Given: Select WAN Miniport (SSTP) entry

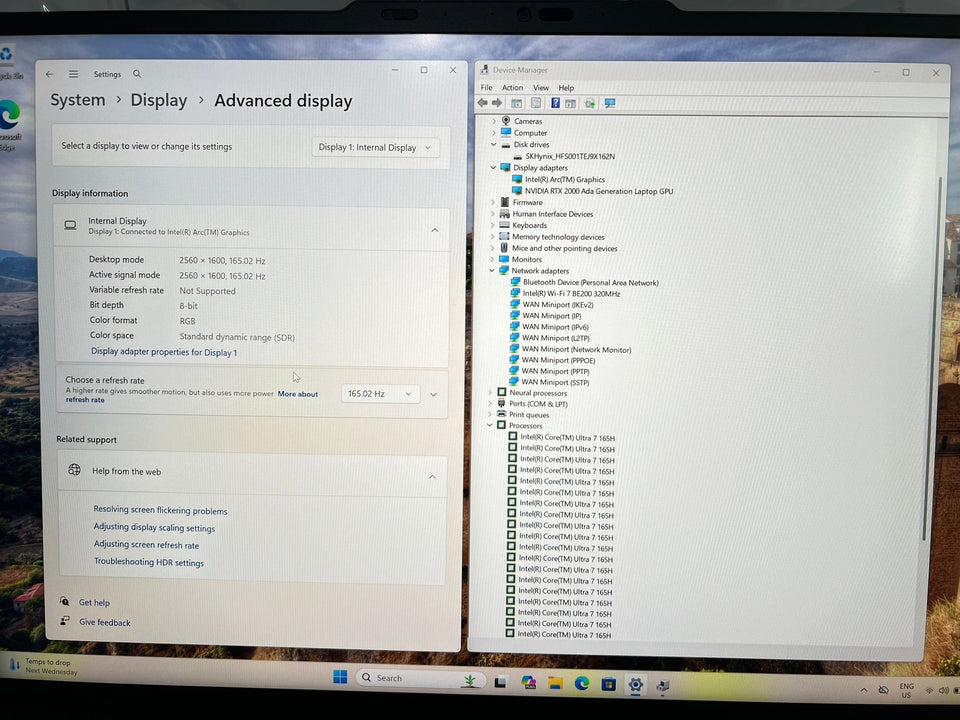Looking at the screenshot, I should tap(555, 383).
